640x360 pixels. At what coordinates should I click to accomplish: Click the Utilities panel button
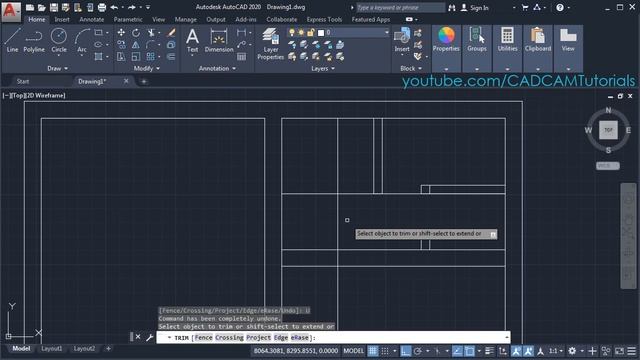point(507,48)
